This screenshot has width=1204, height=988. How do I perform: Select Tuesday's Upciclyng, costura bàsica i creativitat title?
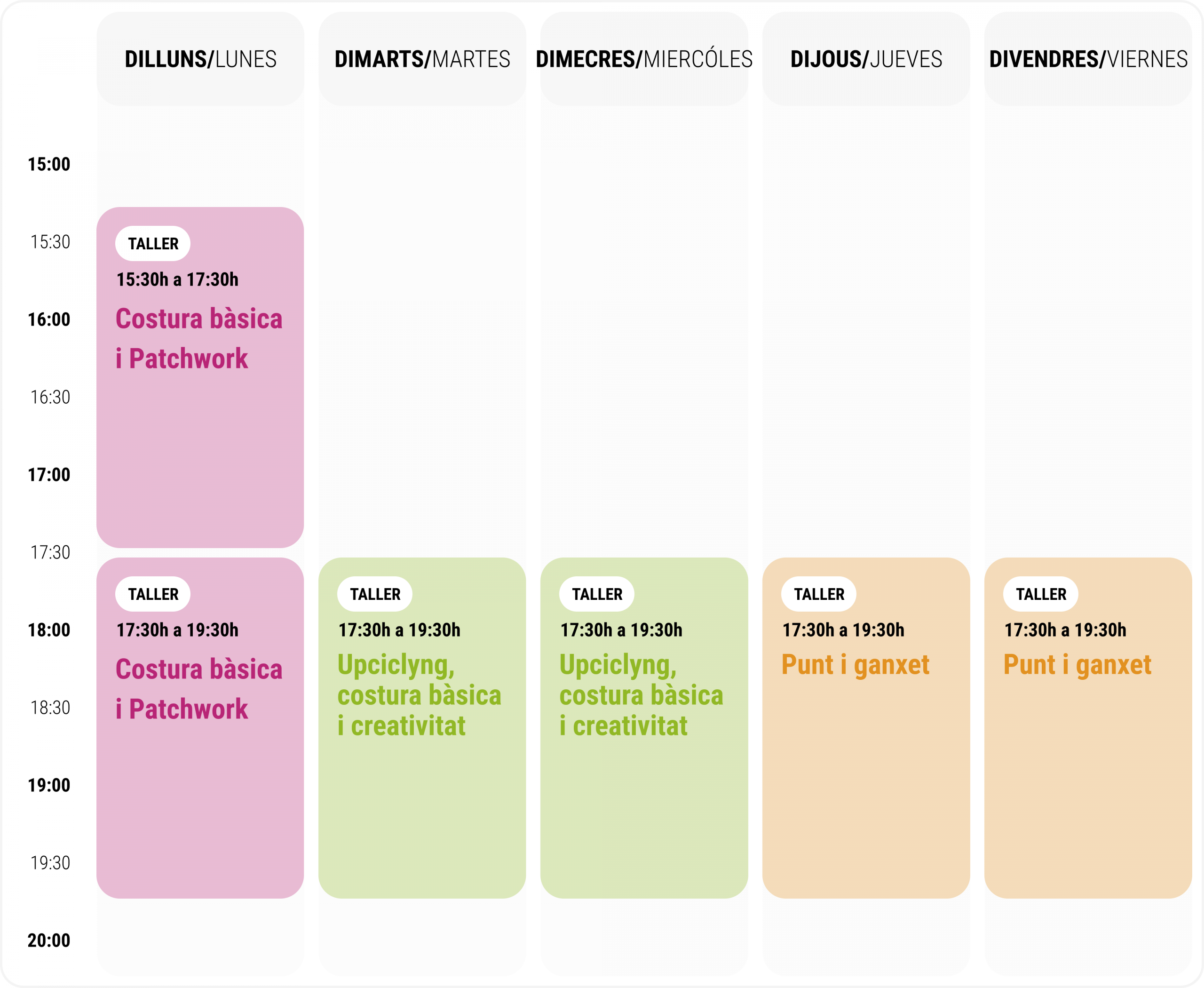click(420, 695)
